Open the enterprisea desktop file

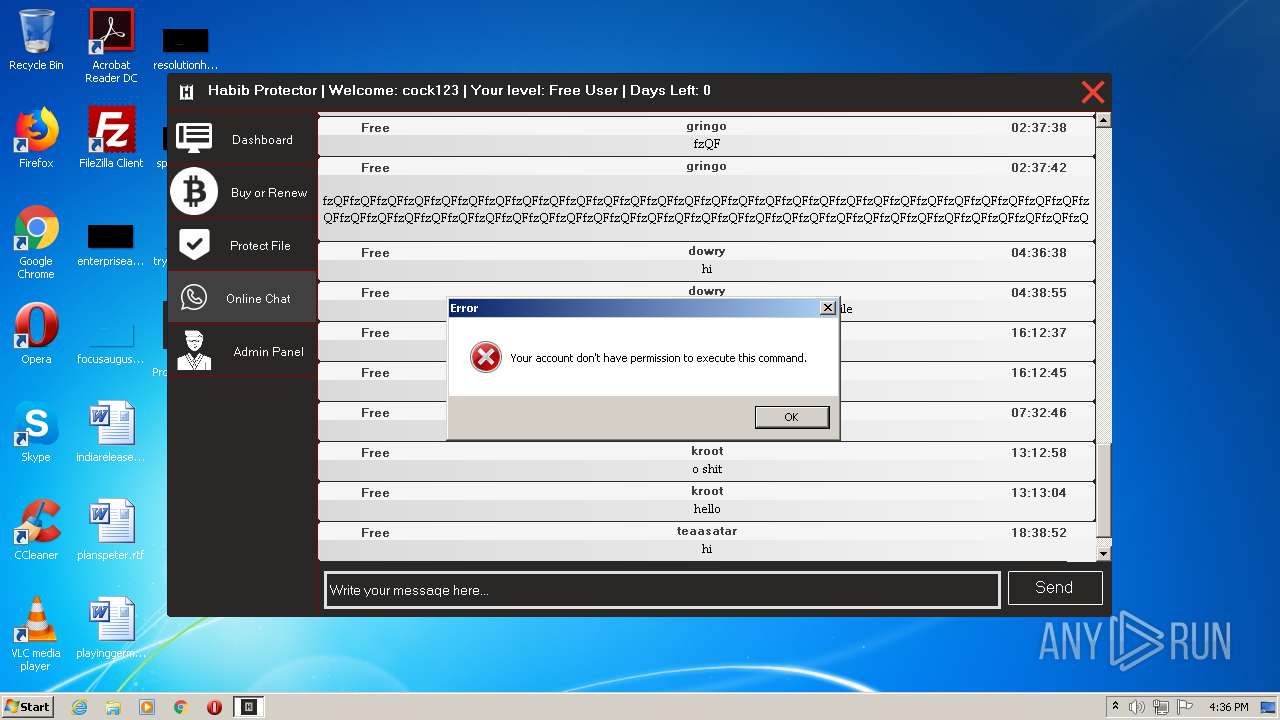pos(111,244)
